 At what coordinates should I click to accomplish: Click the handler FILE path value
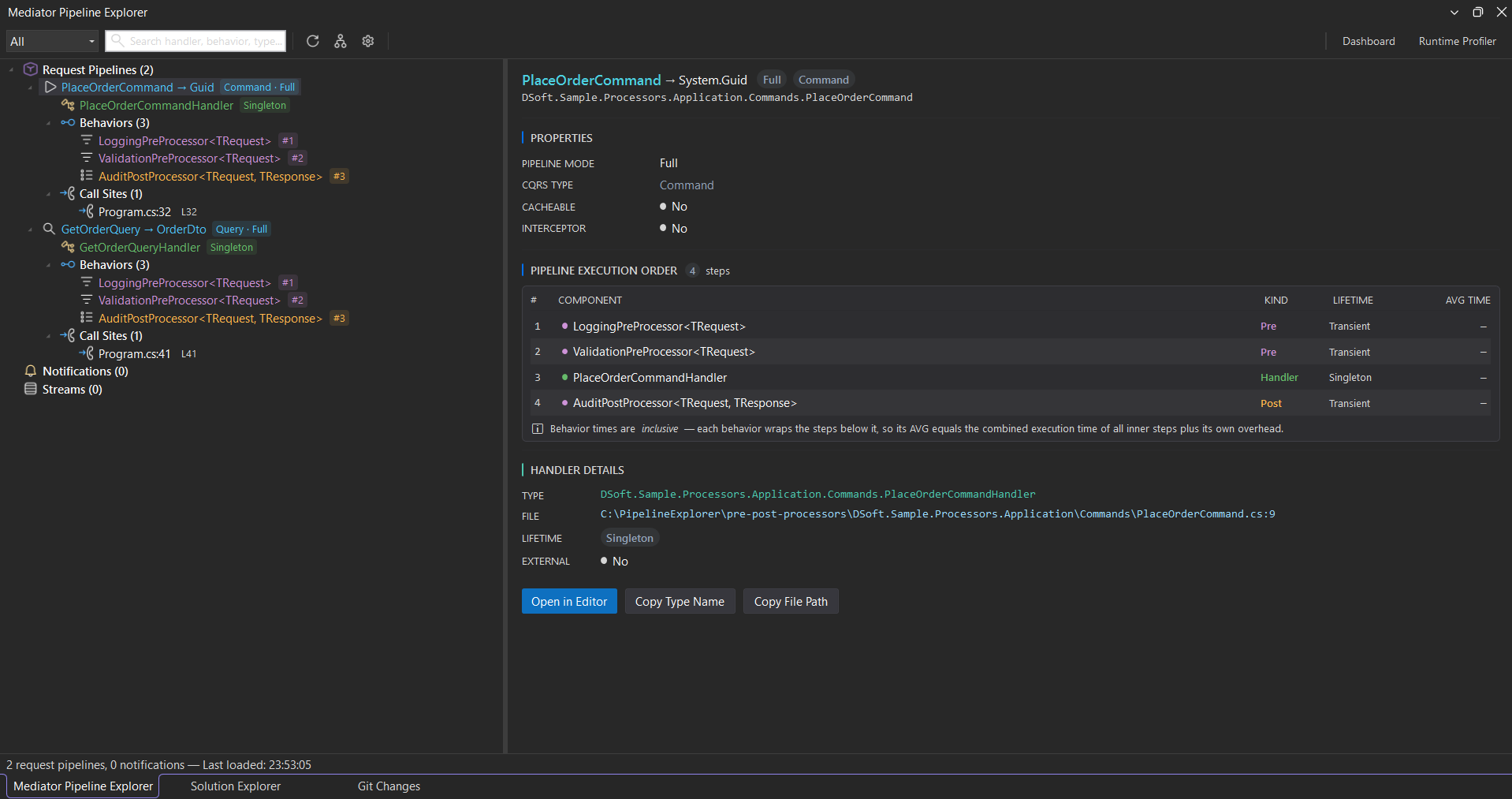pos(937,513)
